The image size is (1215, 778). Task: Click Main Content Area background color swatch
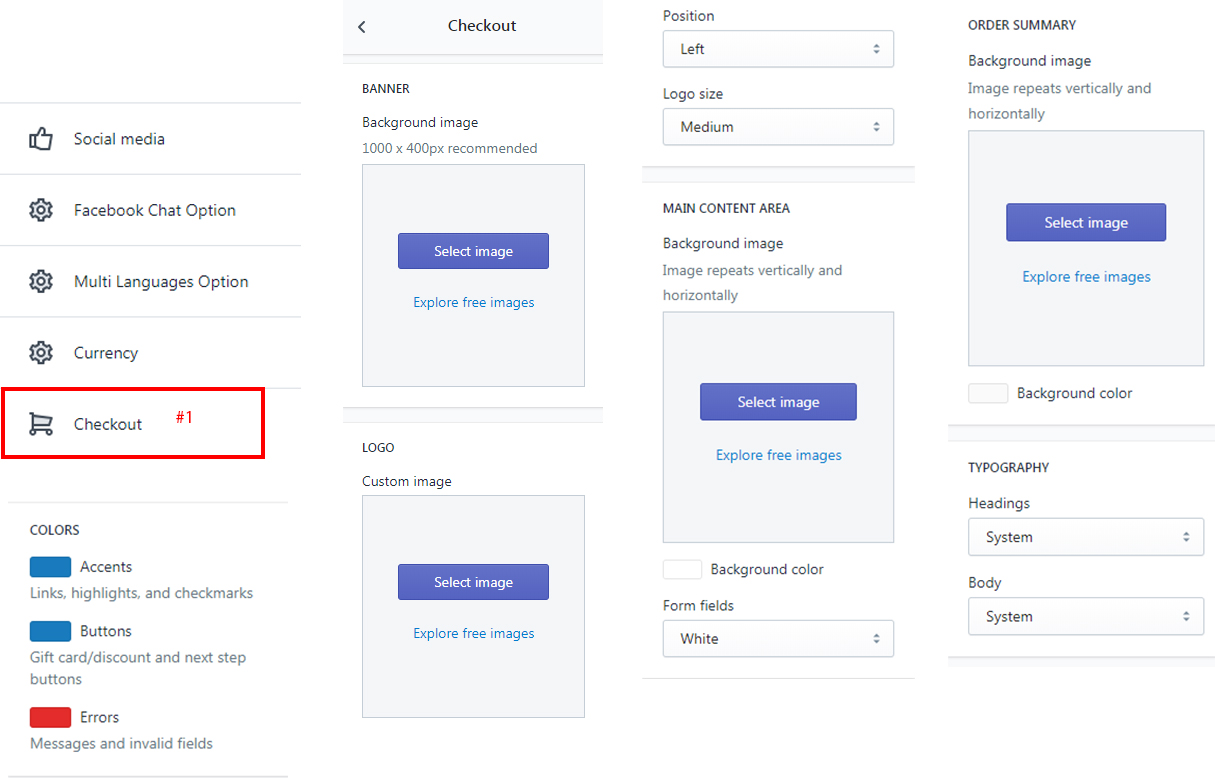pyautogui.click(x=682, y=569)
